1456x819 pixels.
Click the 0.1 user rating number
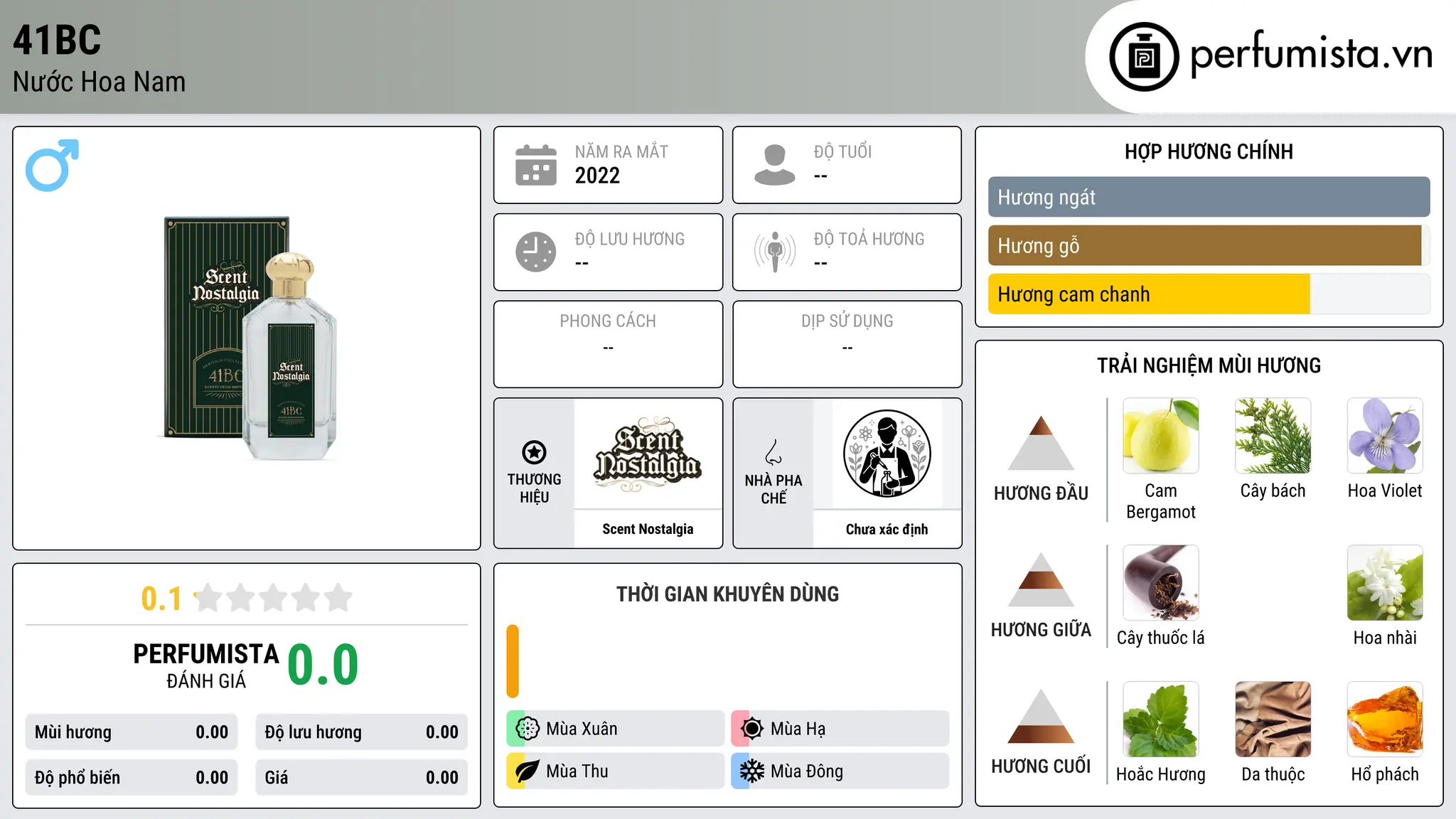[x=161, y=599]
